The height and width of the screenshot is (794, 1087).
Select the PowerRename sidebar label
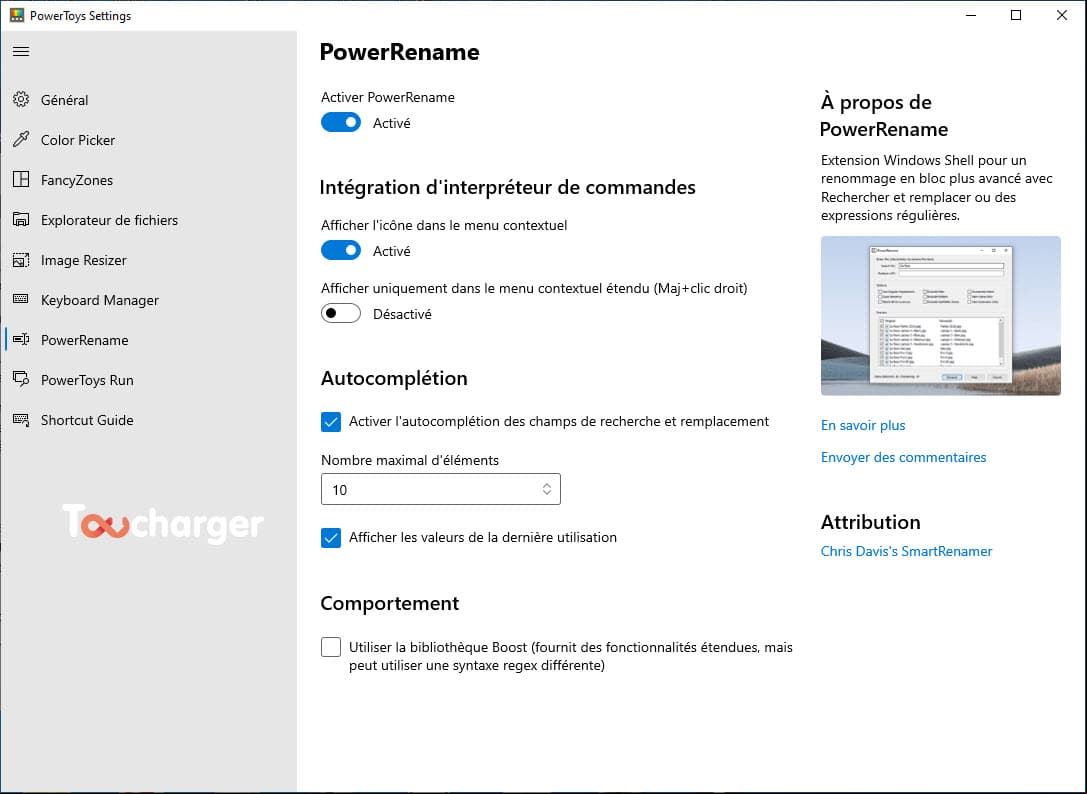(x=85, y=340)
